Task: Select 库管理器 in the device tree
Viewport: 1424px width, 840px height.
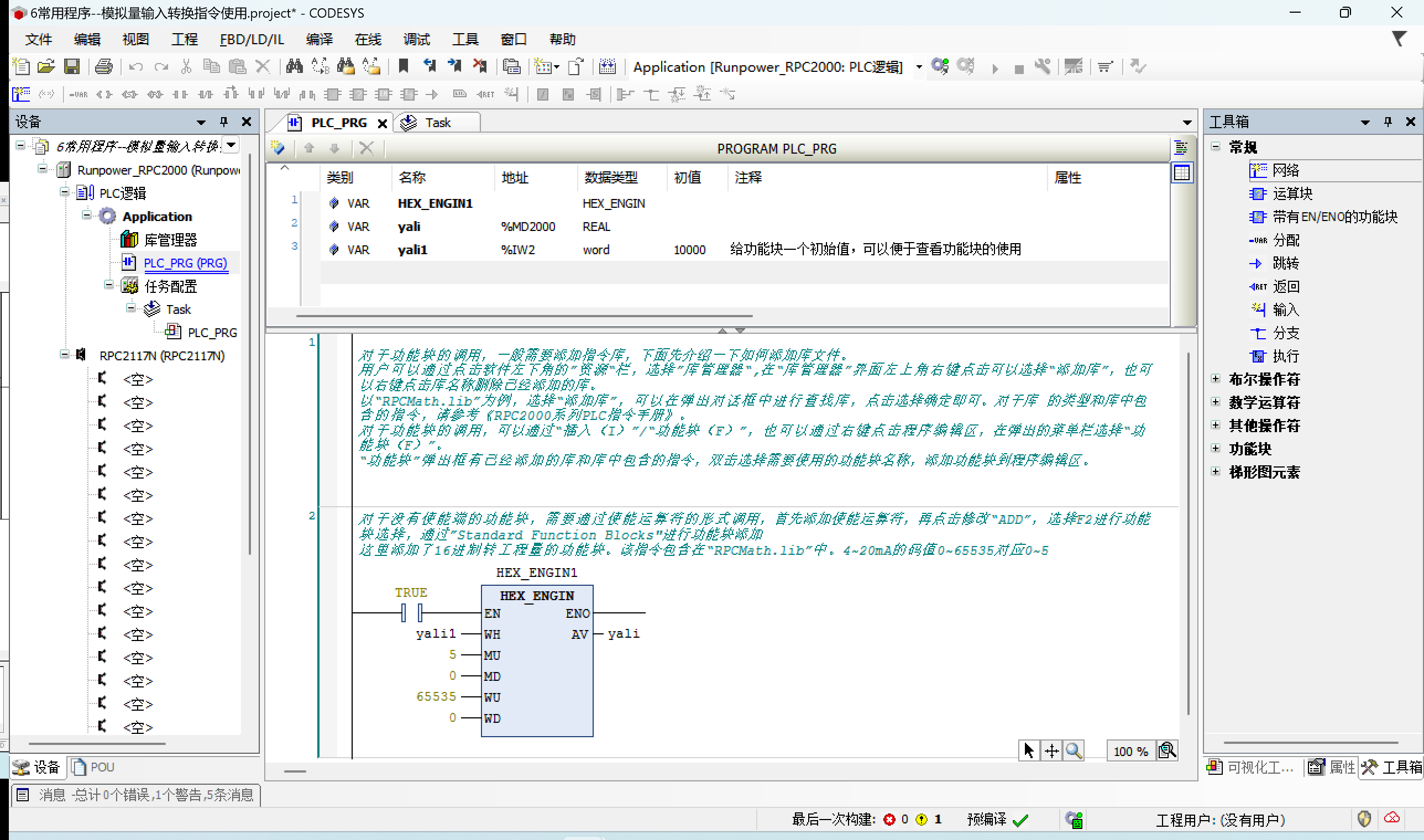Action: tap(170, 240)
